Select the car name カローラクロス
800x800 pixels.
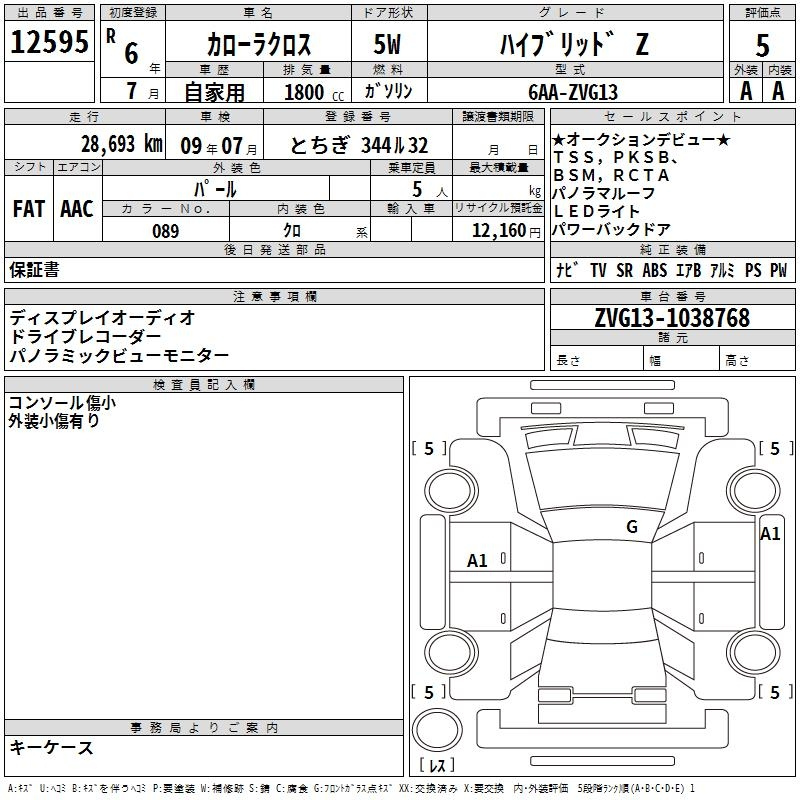click(x=258, y=45)
